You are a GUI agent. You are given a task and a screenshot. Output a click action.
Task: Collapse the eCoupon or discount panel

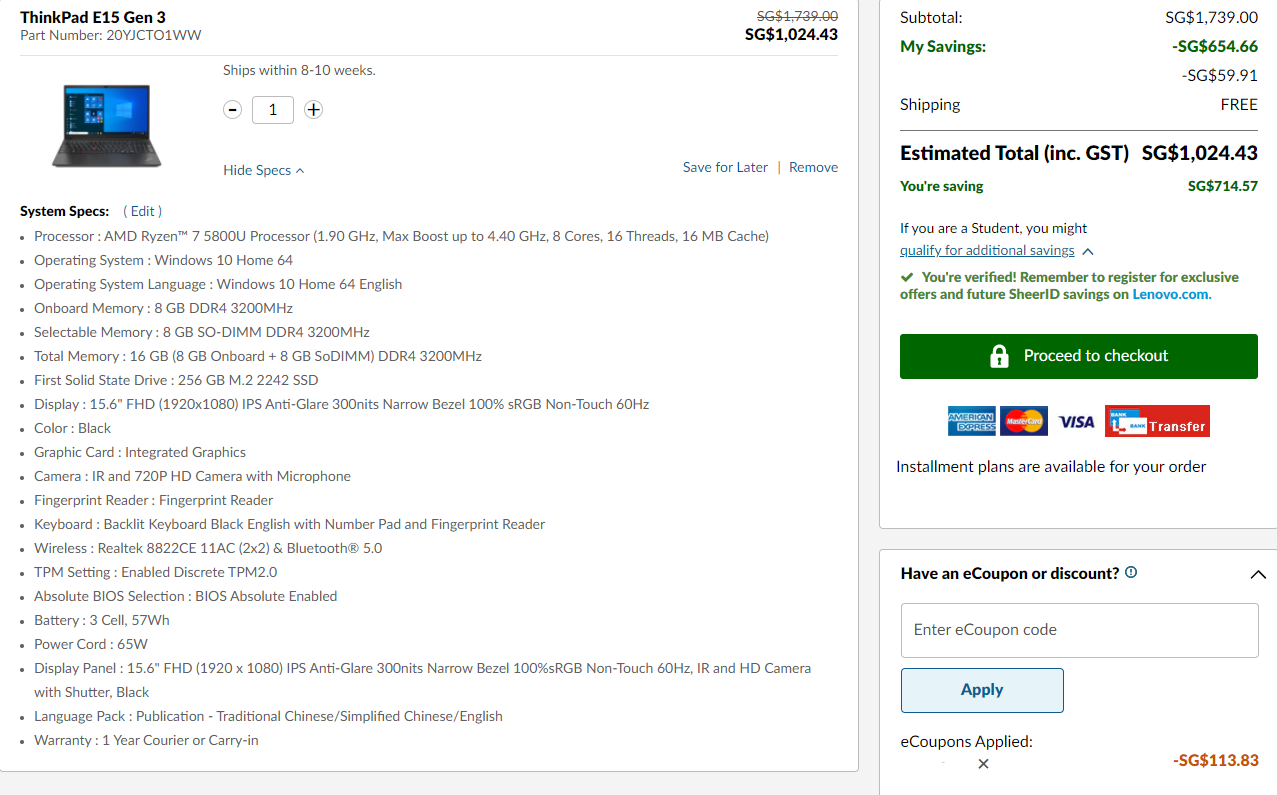click(1258, 574)
